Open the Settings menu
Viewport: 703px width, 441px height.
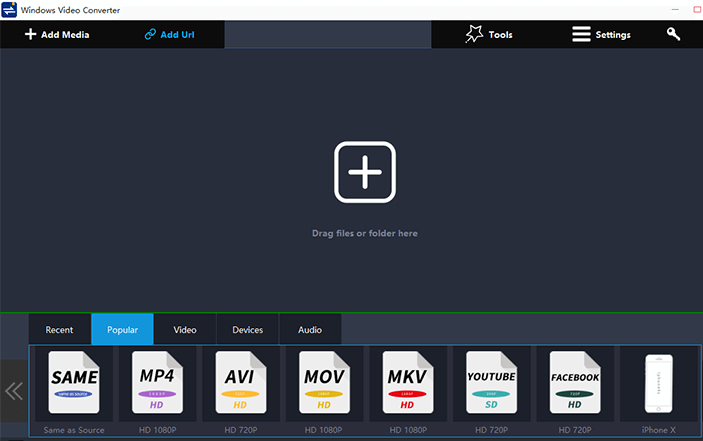tap(601, 34)
